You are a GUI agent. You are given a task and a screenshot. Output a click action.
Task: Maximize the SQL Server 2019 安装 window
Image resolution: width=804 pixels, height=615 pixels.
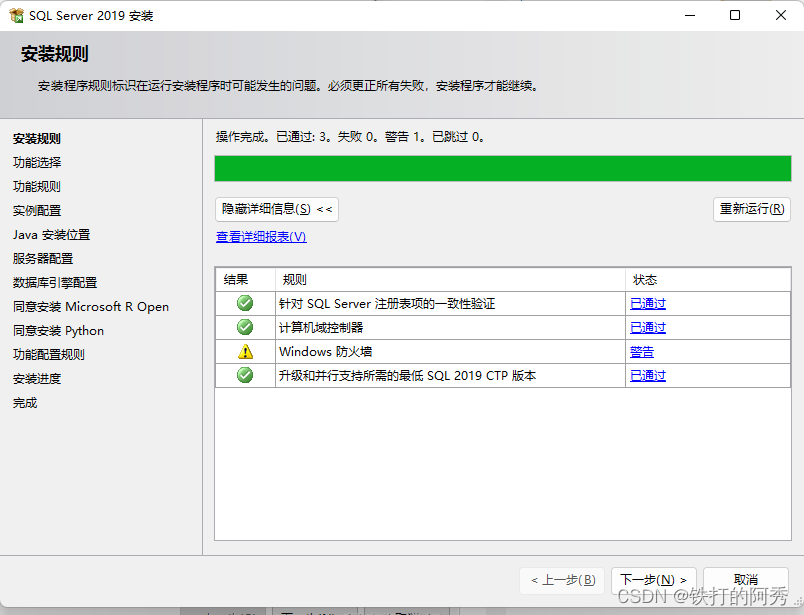[x=735, y=15]
